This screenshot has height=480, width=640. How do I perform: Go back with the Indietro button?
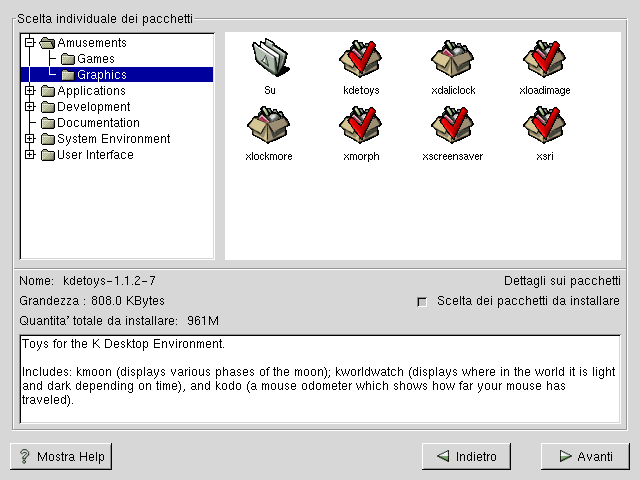click(466, 456)
